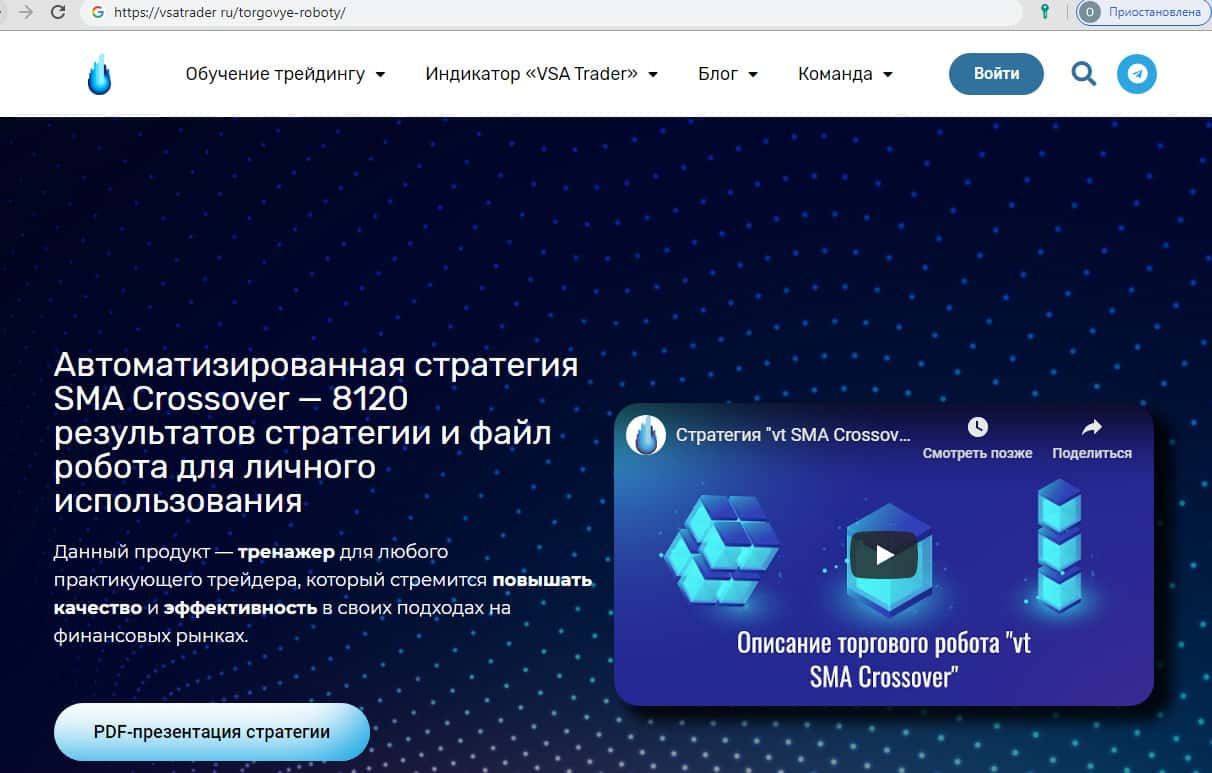Image resolution: width=1212 pixels, height=773 pixels.
Task: Open the Telegram channel icon
Action: 1137,74
